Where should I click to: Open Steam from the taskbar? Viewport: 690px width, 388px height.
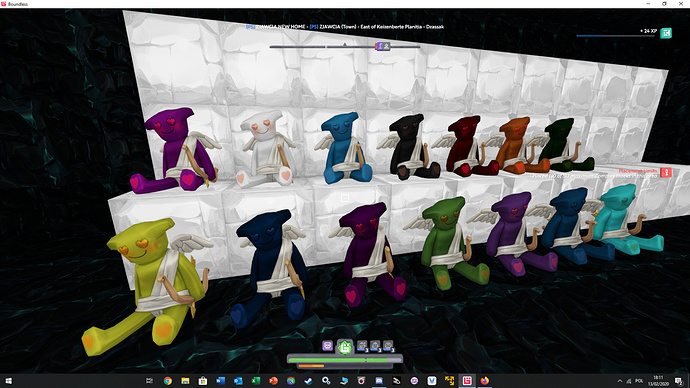point(308,381)
